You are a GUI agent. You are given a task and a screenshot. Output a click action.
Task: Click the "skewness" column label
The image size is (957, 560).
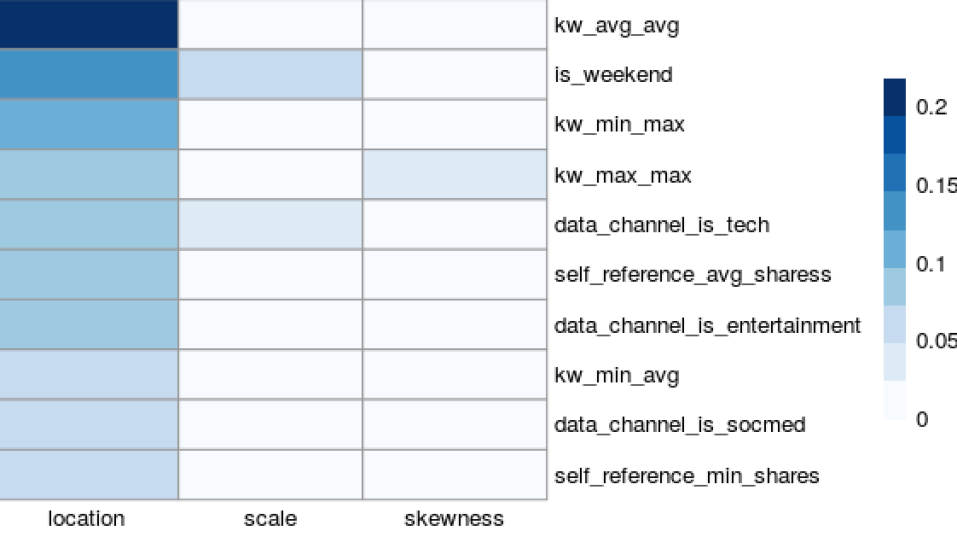coord(454,519)
